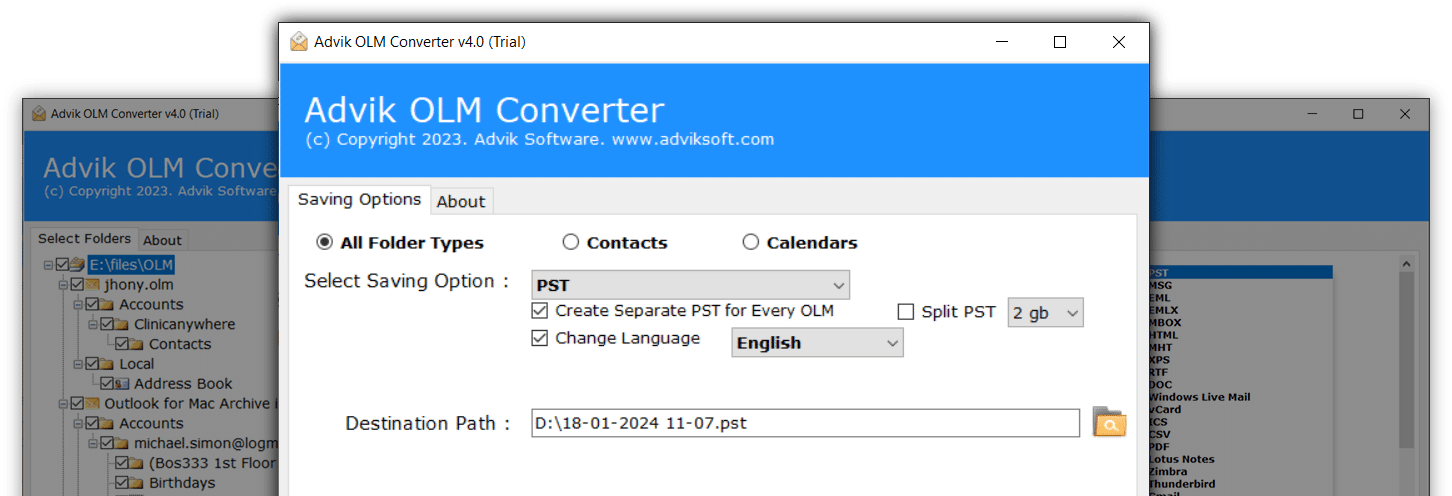Collapse the michael.simon account node
The image size is (1452, 496).
[94, 443]
